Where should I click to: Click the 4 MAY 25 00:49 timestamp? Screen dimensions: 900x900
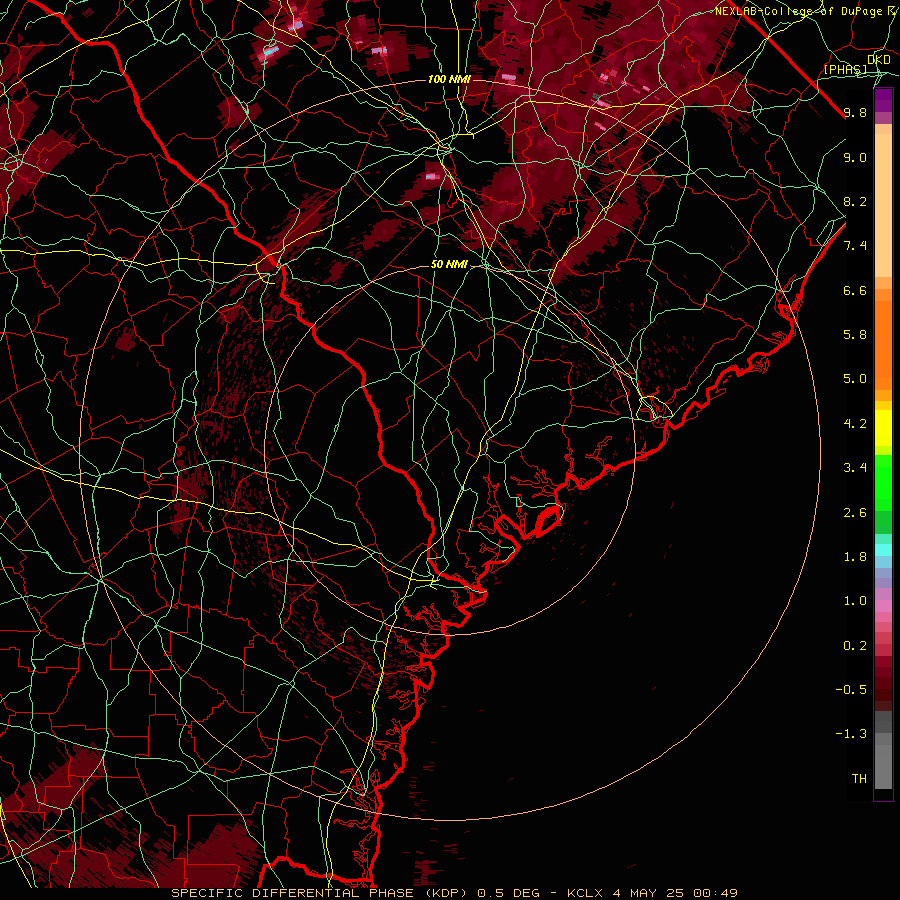click(675, 893)
